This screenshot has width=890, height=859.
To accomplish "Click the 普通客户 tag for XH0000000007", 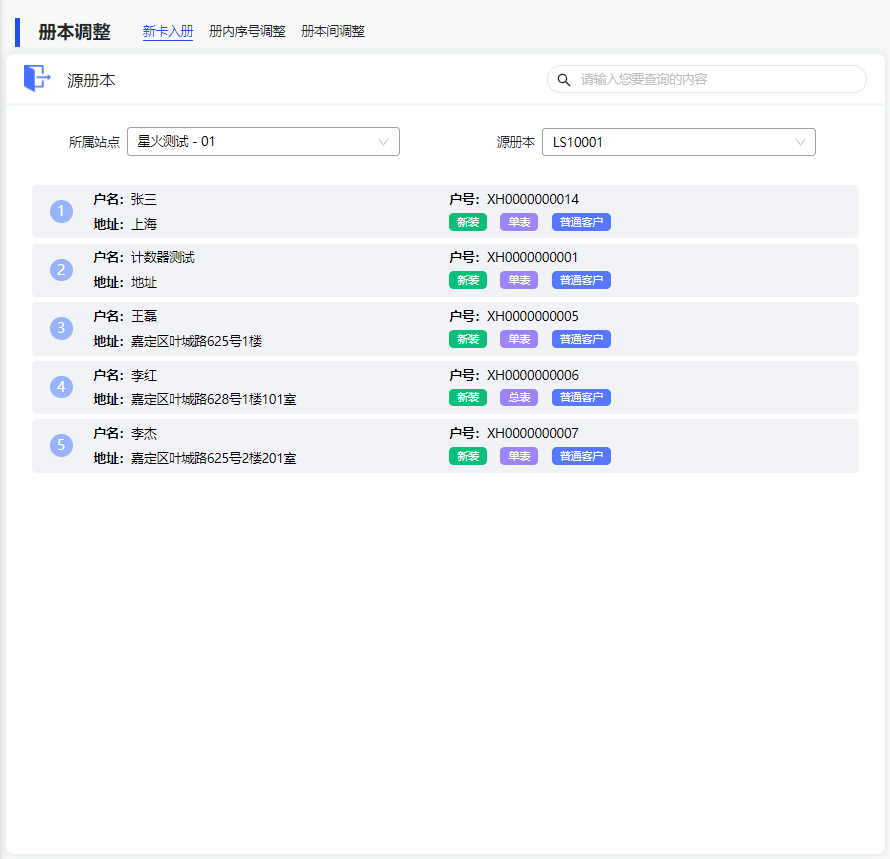I will (x=581, y=456).
